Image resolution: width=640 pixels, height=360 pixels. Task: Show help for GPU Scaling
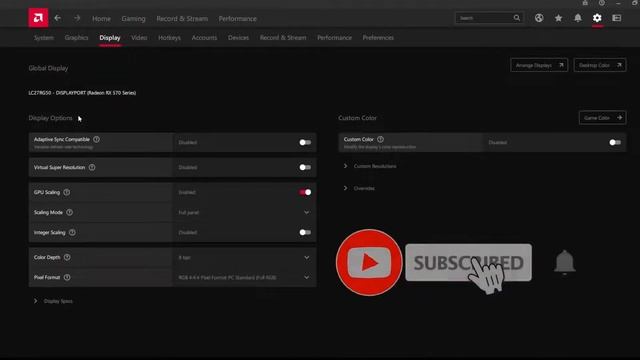pyautogui.click(x=67, y=192)
